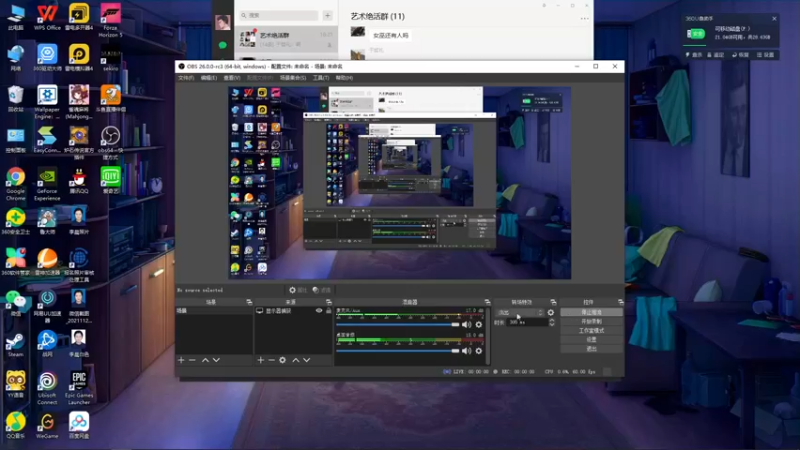
Task: Open the Edit menu in OBS
Action: (x=209, y=78)
